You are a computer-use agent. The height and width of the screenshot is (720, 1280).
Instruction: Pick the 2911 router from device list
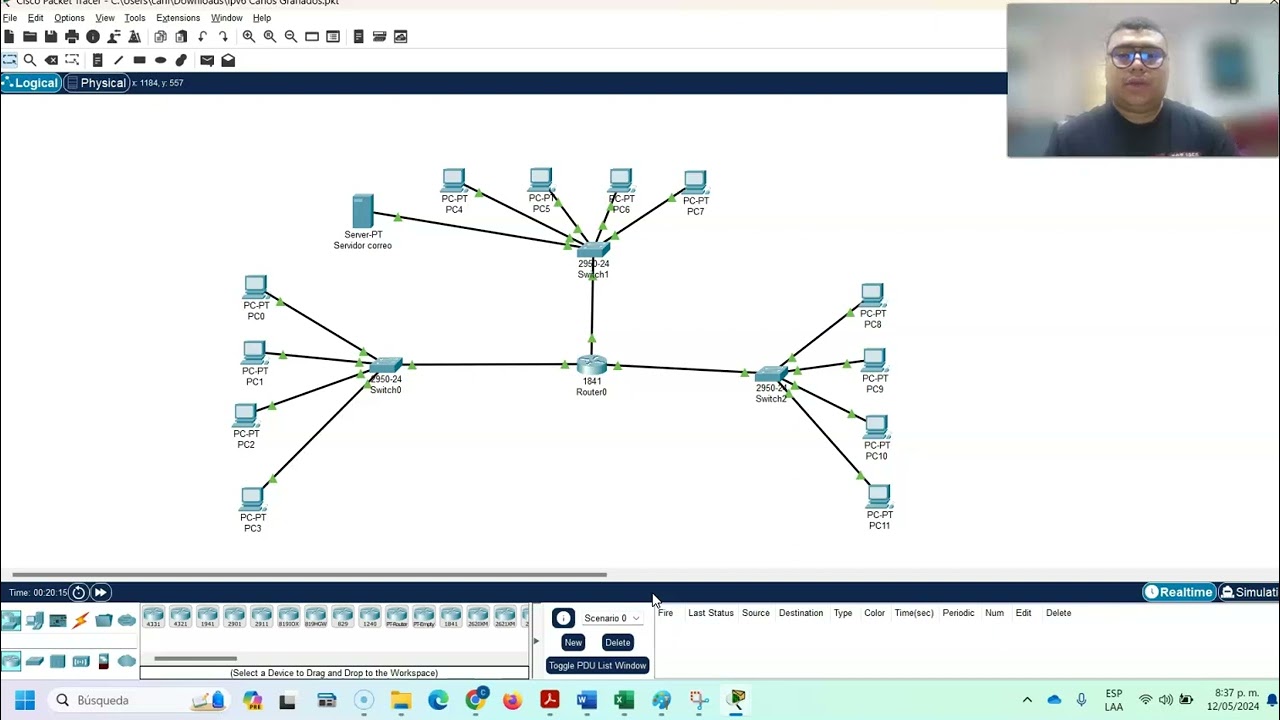click(x=261, y=617)
